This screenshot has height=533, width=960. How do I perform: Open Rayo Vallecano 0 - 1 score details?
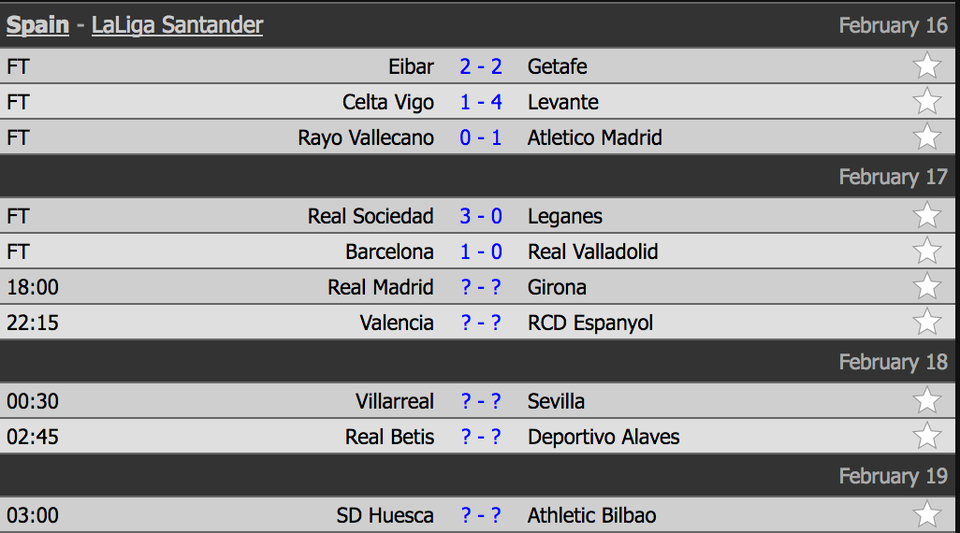point(481,137)
